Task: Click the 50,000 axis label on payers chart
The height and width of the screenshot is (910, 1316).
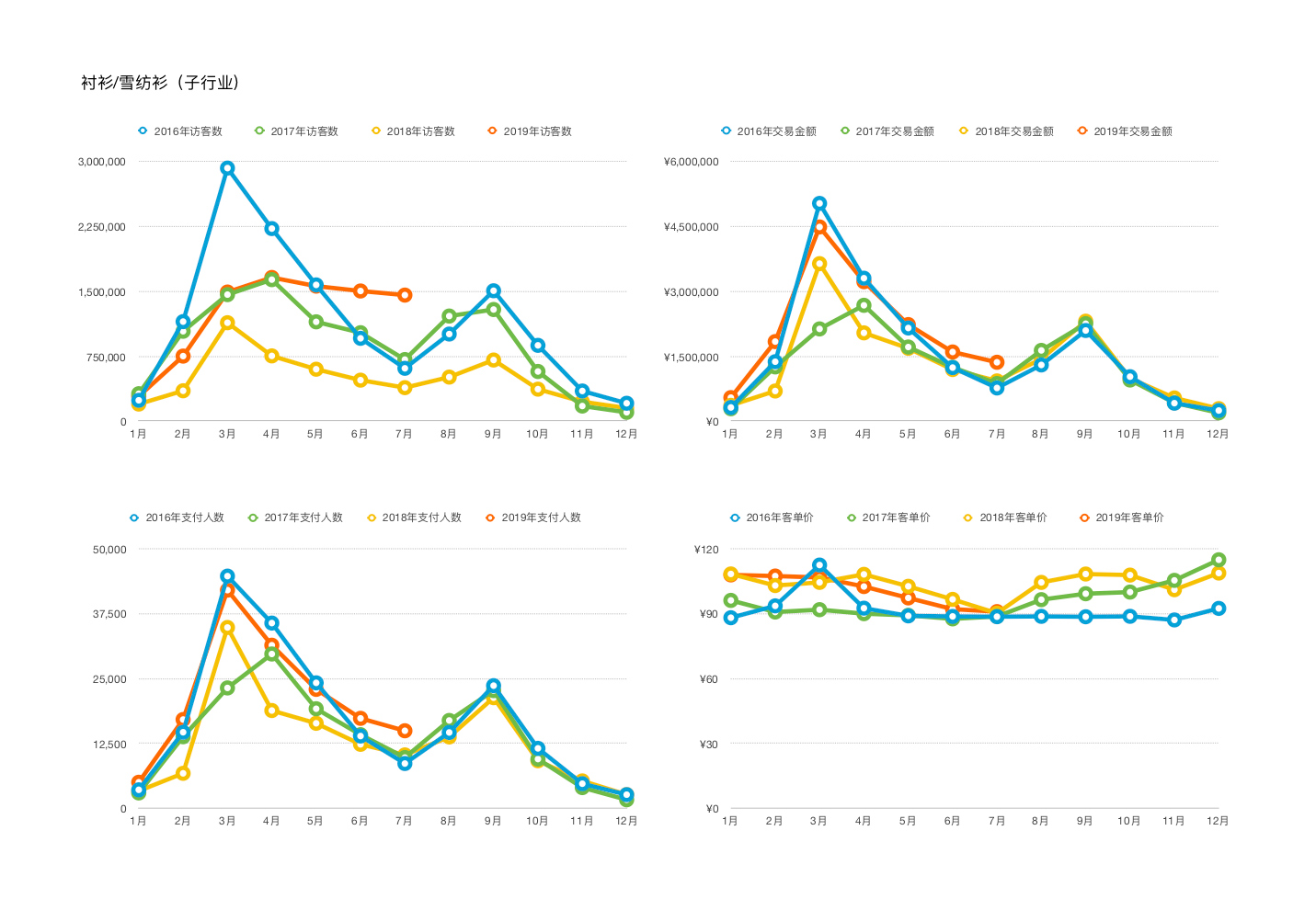Action: pyautogui.click(x=109, y=550)
